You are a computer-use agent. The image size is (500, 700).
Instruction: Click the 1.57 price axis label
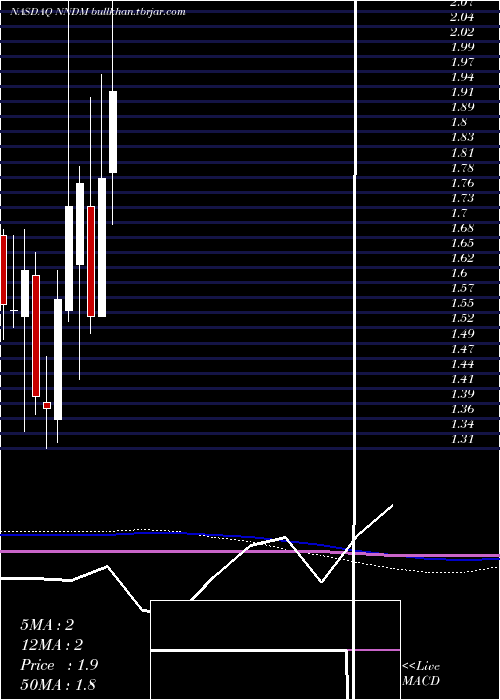462,288
